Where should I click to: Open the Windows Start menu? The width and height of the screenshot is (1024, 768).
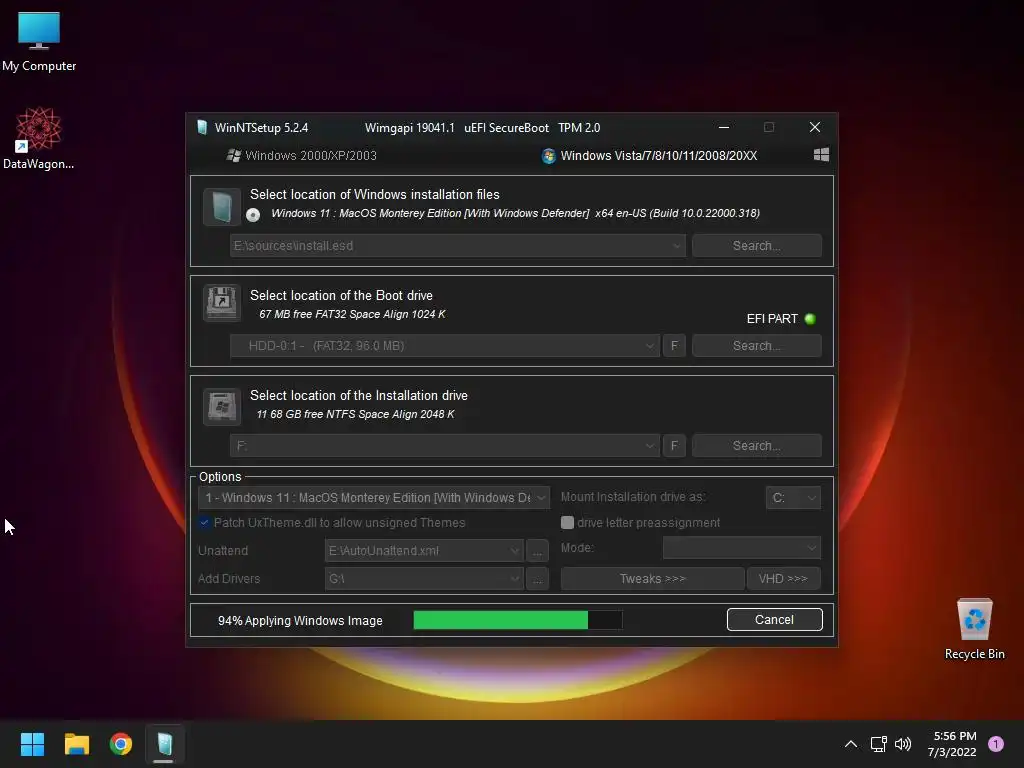point(32,744)
